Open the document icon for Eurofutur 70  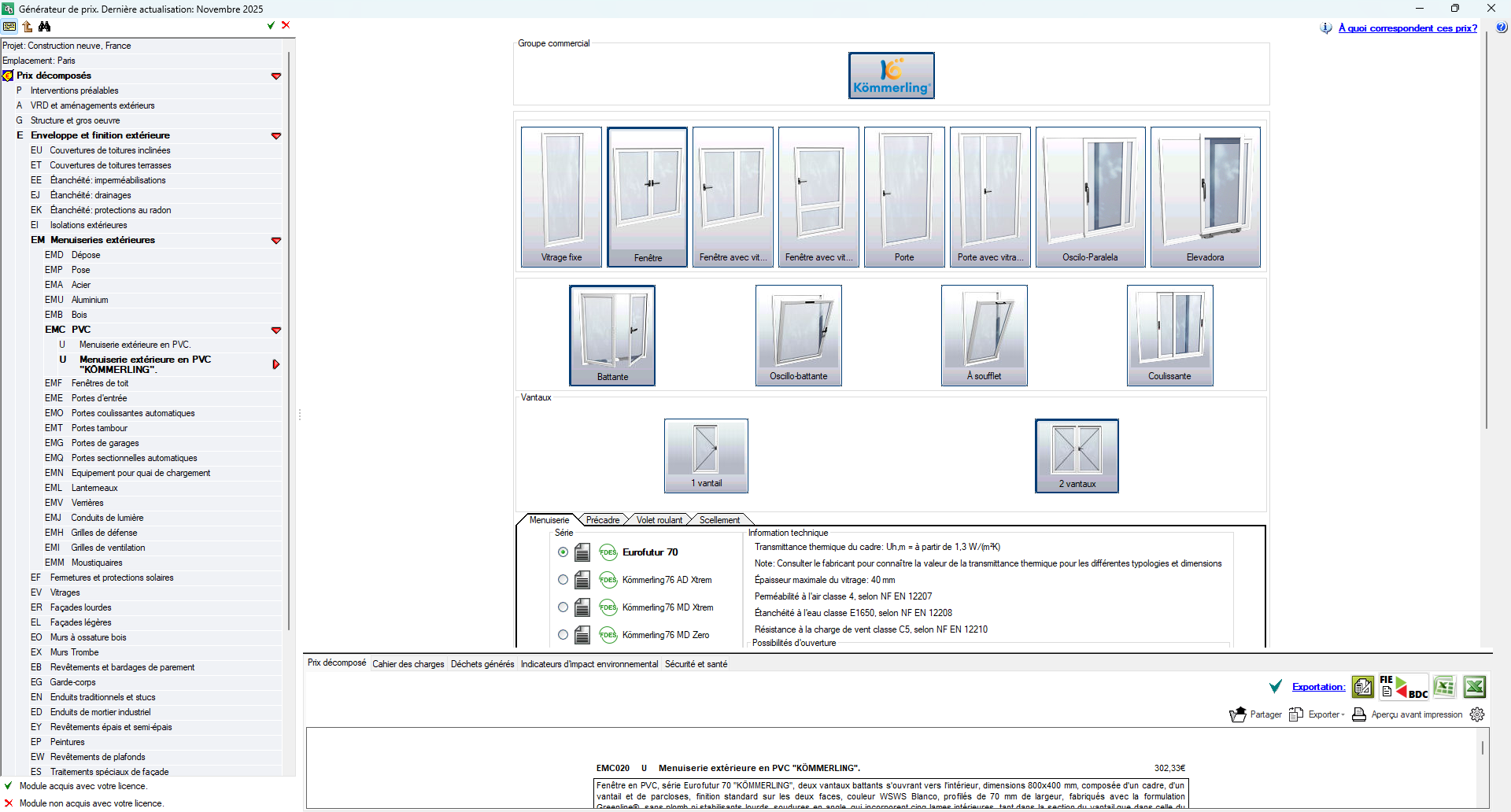[582, 552]
